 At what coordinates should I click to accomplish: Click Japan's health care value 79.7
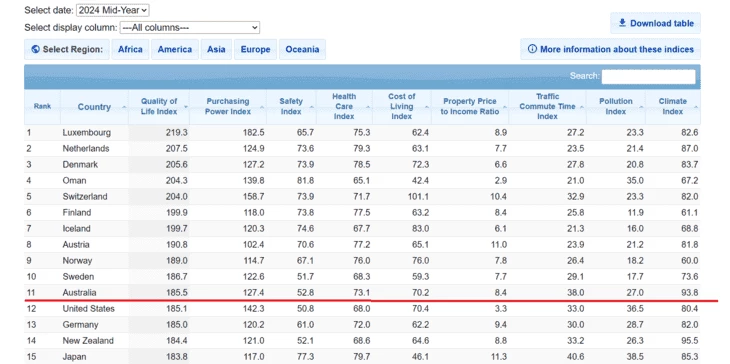(x=361, y=357)
